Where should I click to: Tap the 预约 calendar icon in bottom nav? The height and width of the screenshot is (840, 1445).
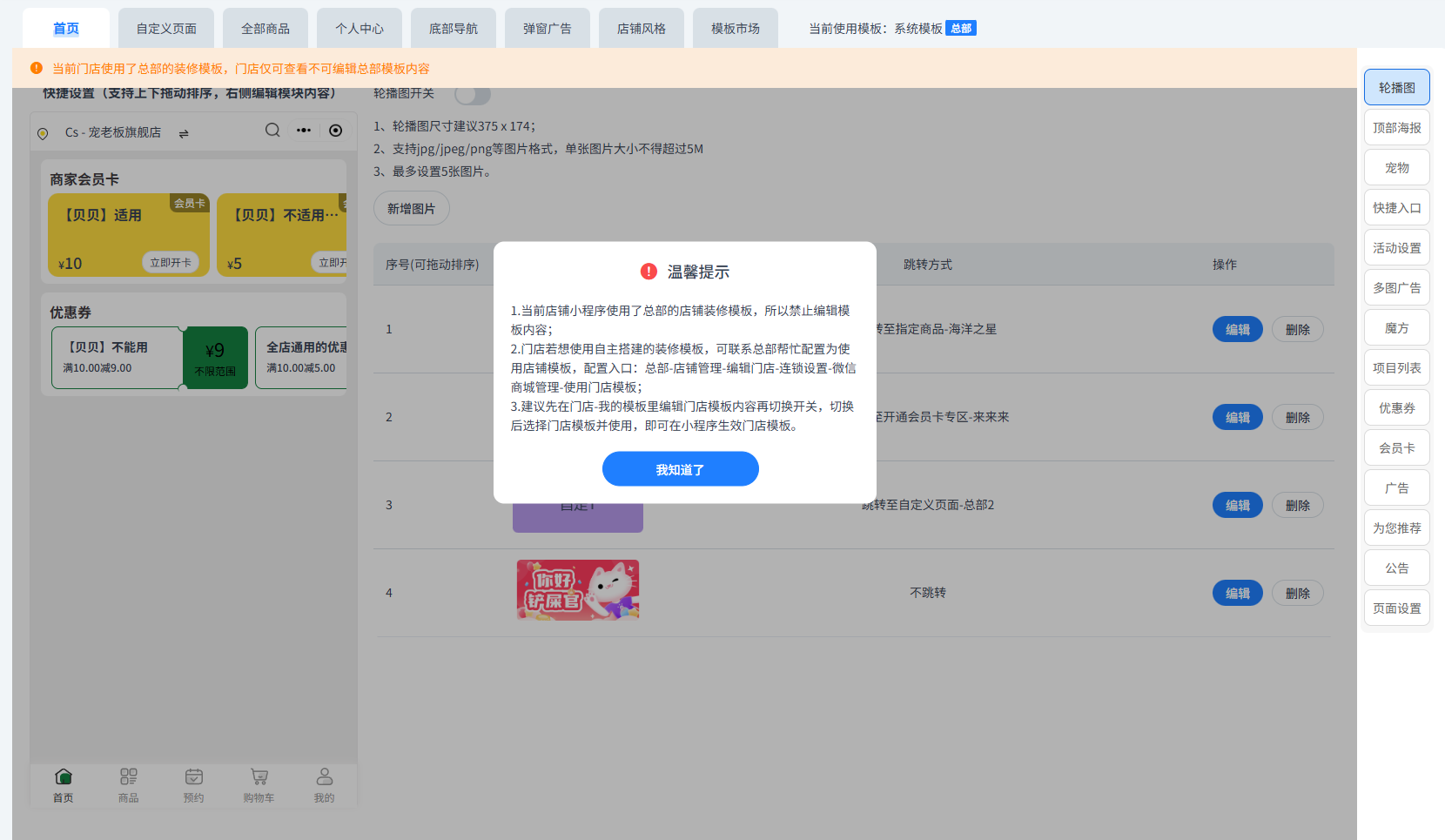click(x=194, y=776)
